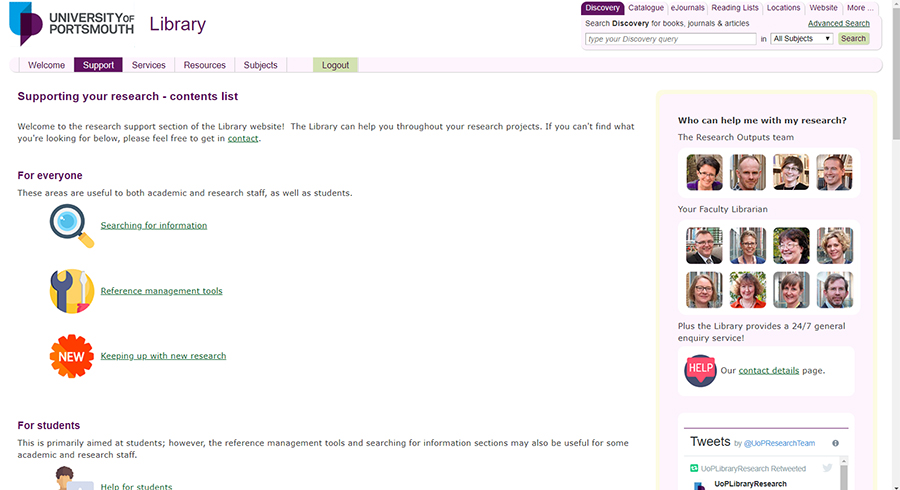
Task: Open the Keeping up with new research link
Action: click(x=163, y=356)
